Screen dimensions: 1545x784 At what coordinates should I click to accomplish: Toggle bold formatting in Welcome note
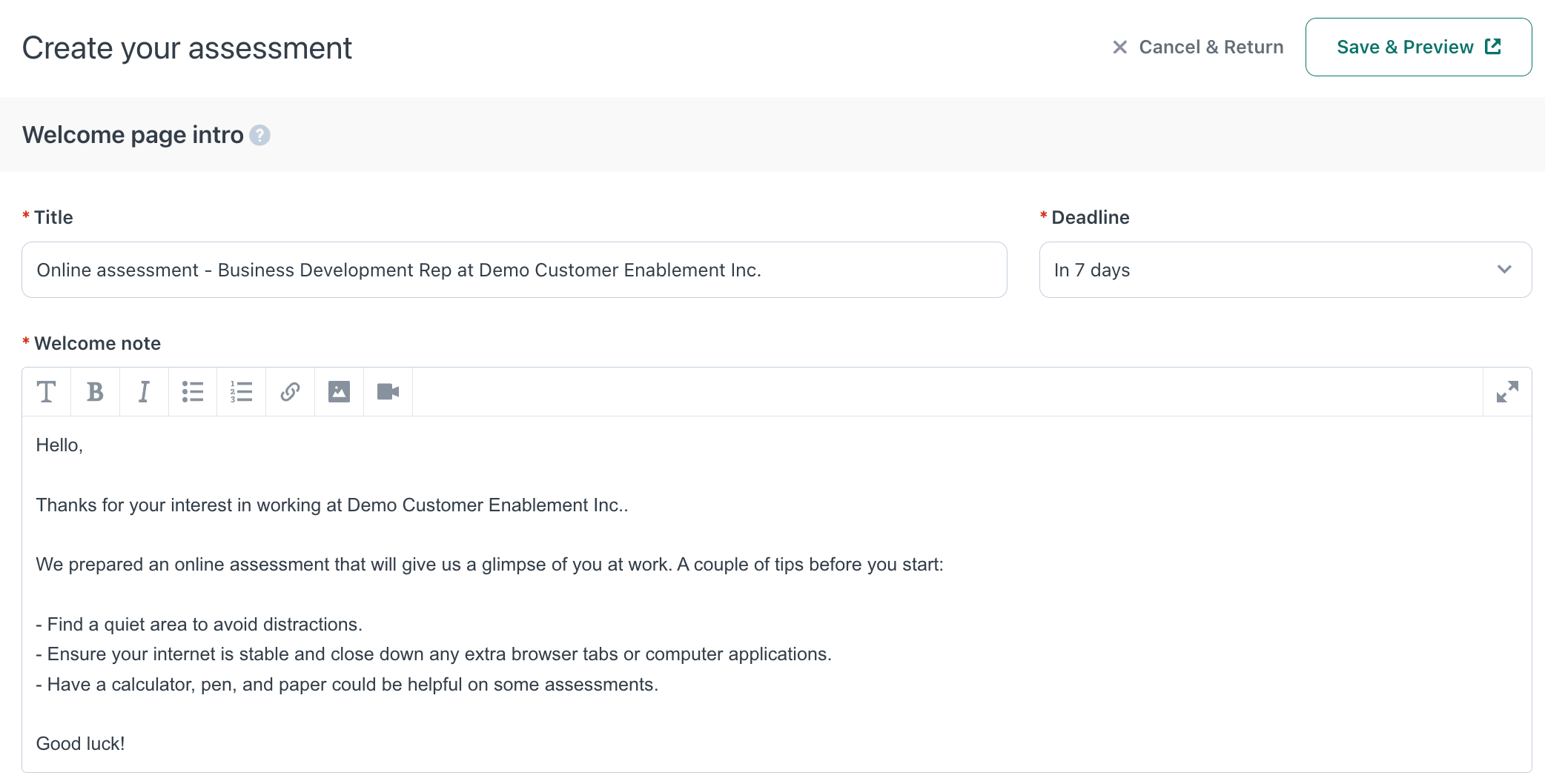click(x=95, y=391)
